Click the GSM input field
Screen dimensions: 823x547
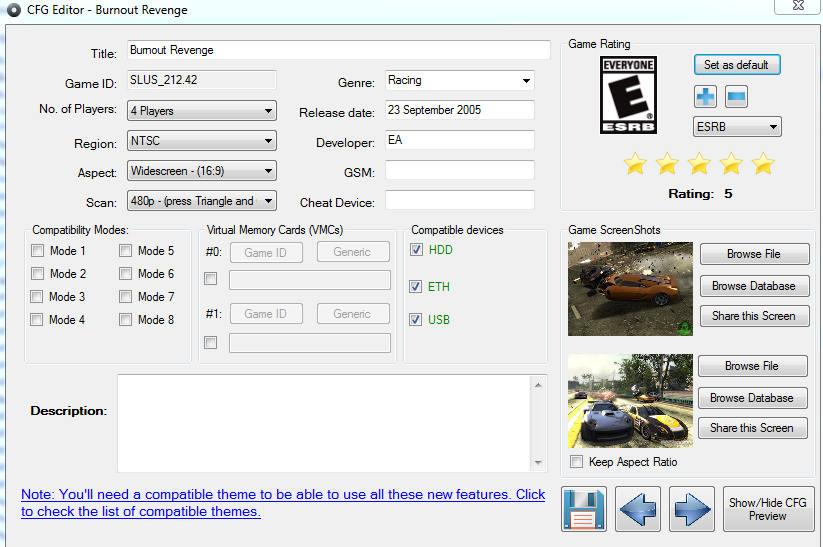(460, 170)
